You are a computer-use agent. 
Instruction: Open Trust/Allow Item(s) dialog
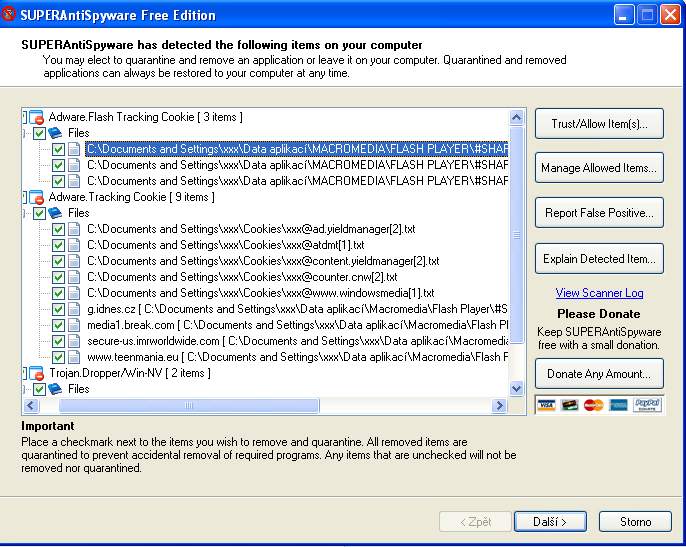point(599,124)
